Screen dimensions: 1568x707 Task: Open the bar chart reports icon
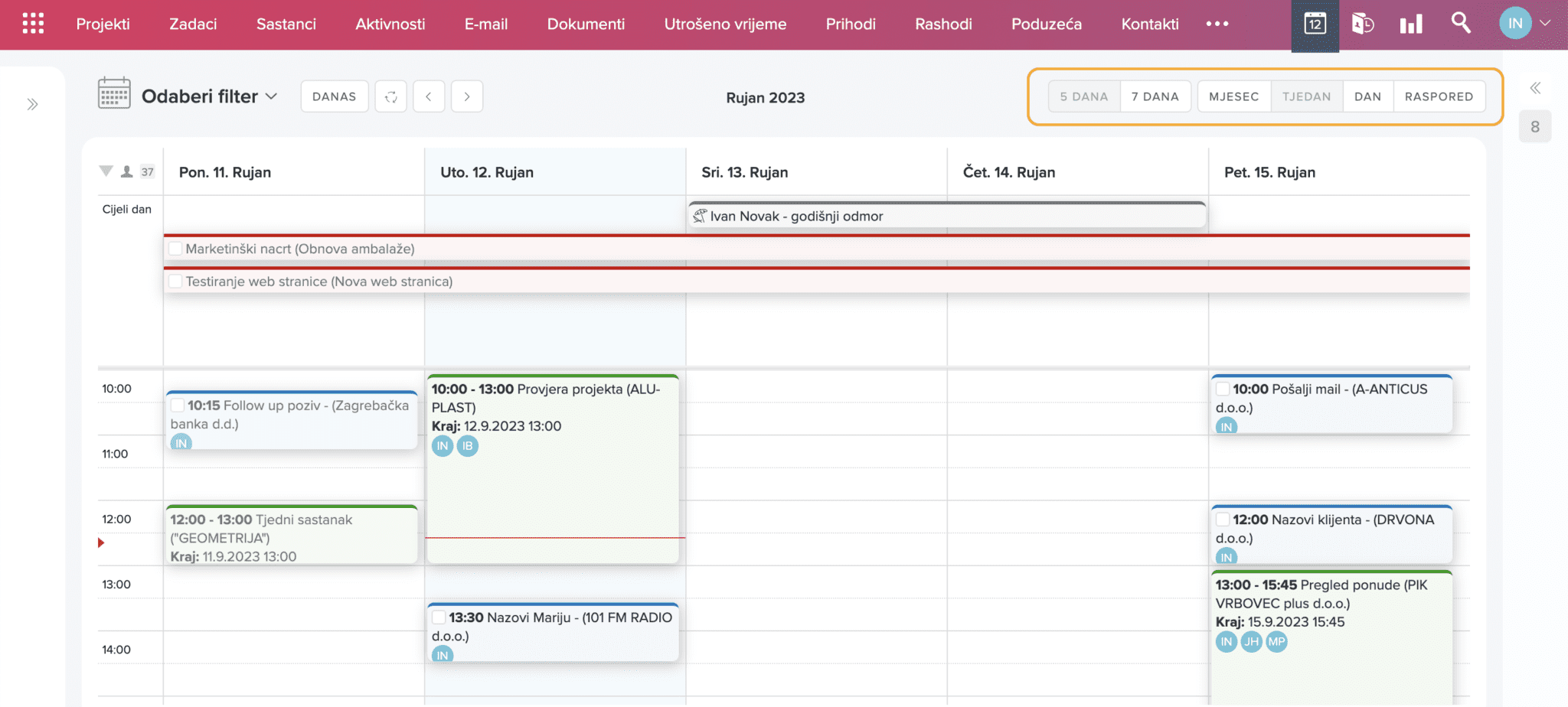[1411, 24]
